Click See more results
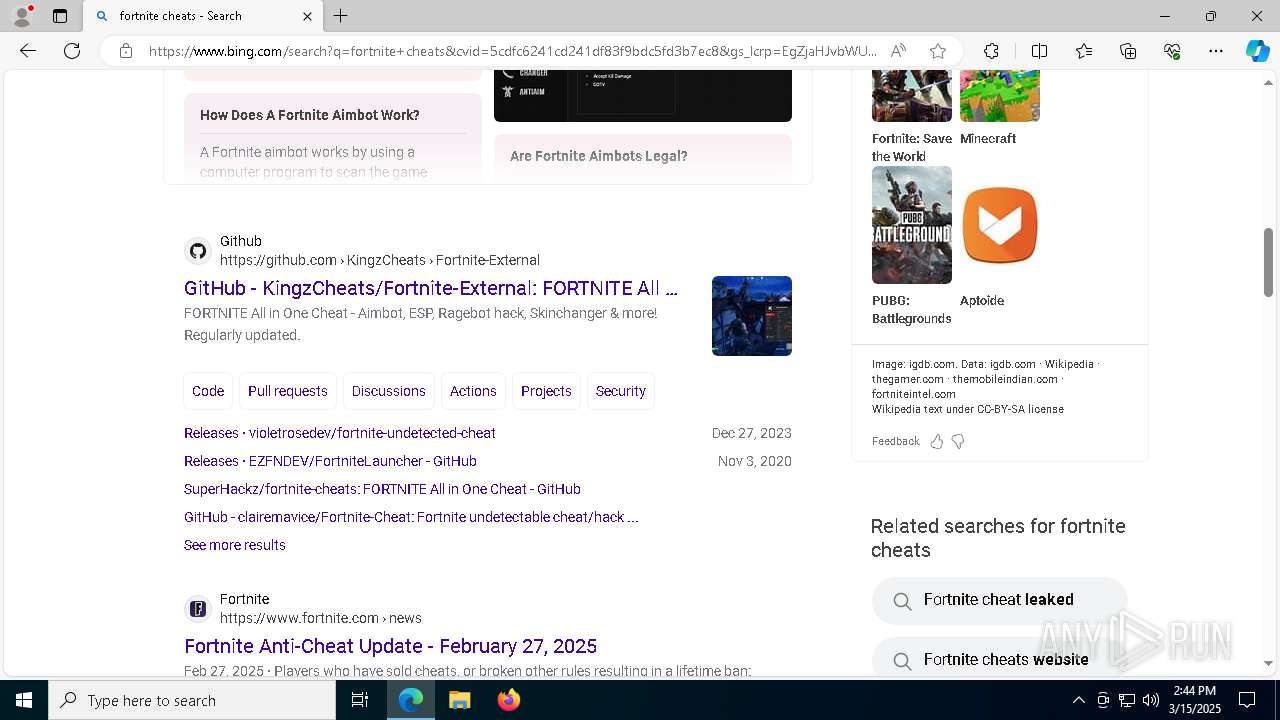Image resolution: width=1280 pixels, height=720 pixels. pos(235,545)
